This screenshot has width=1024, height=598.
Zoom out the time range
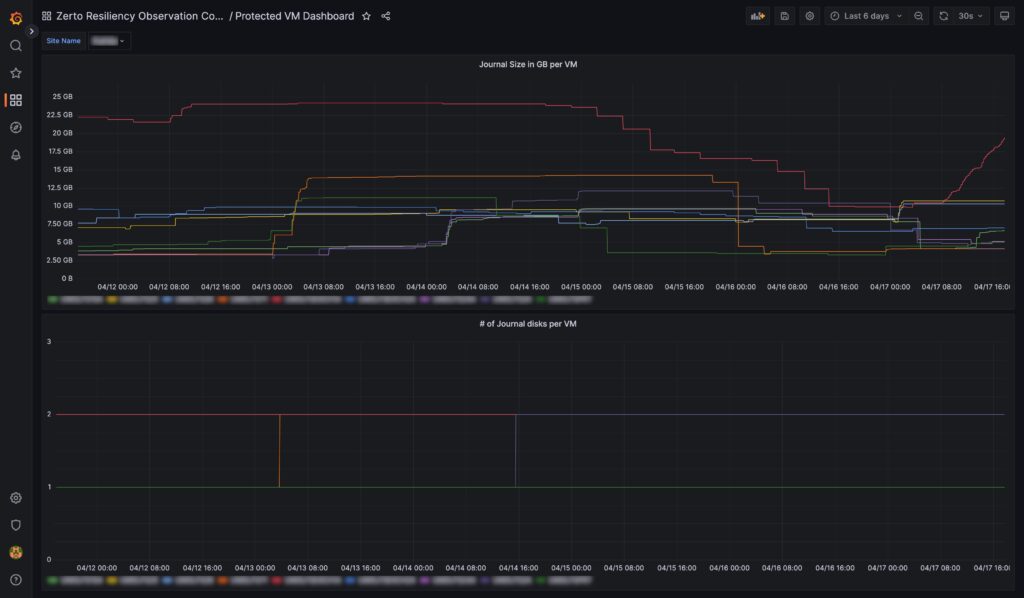coord(918,16)
